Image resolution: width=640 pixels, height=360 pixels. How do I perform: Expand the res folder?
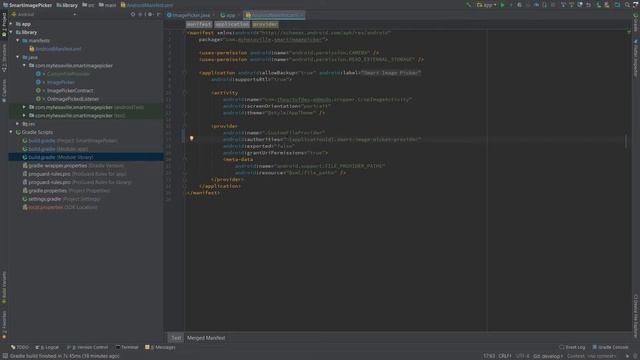click(18, 124)
